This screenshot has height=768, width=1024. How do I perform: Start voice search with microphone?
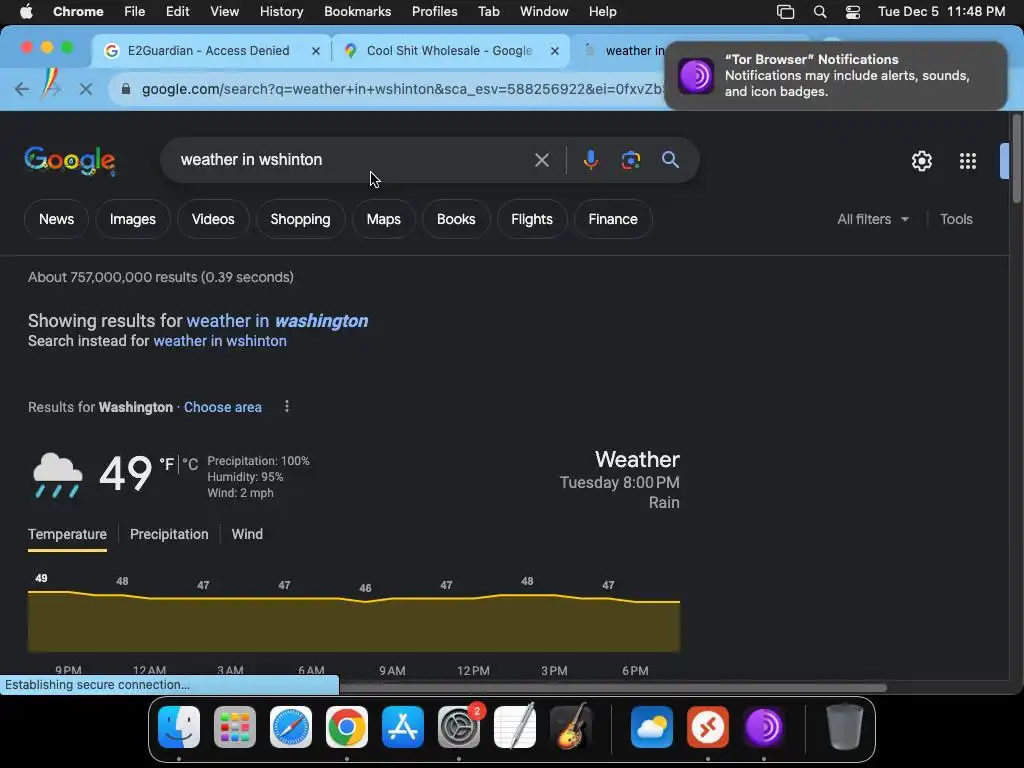[x=590, y=160]
